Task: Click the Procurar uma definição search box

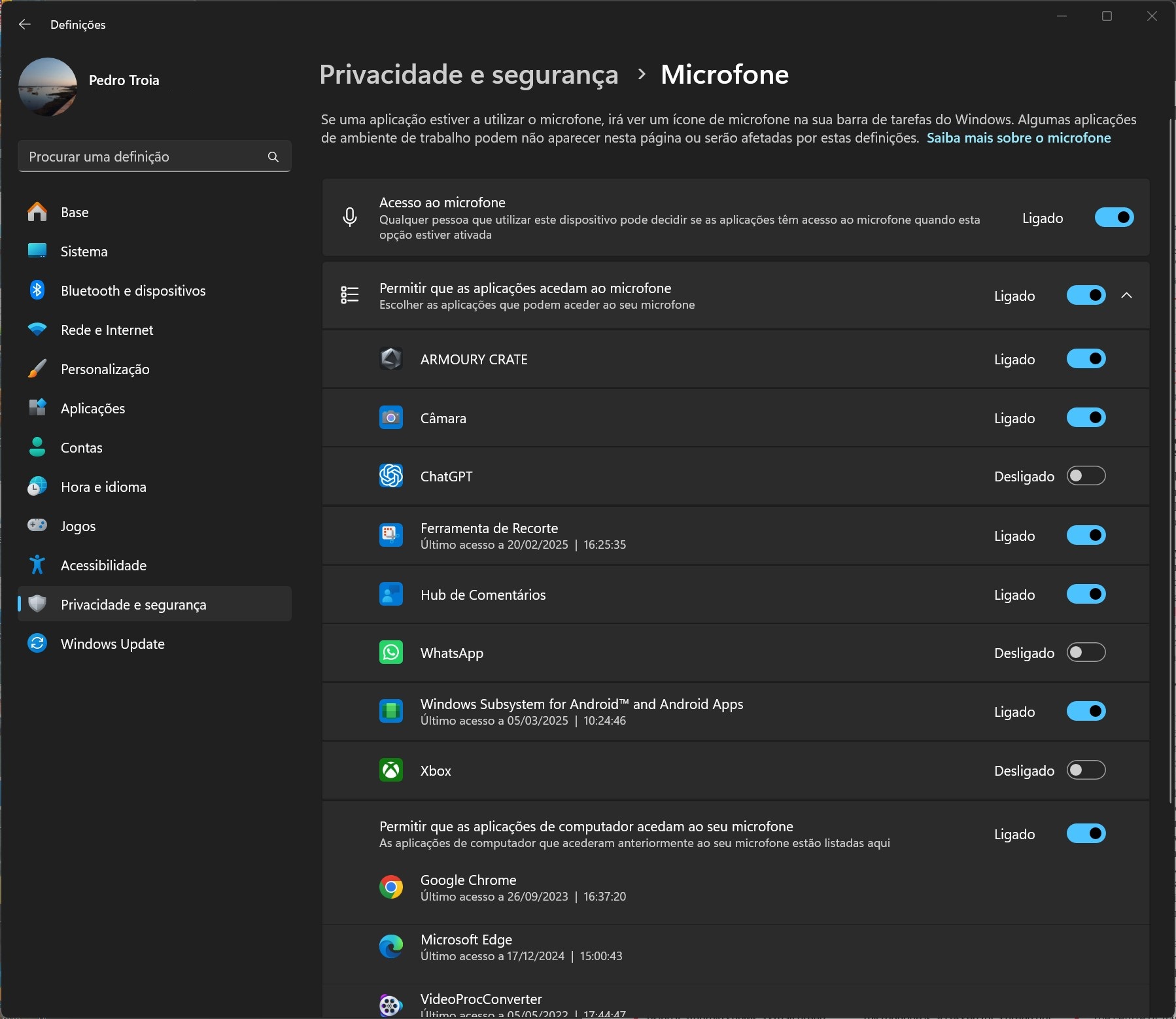Action: click(154, 156)
